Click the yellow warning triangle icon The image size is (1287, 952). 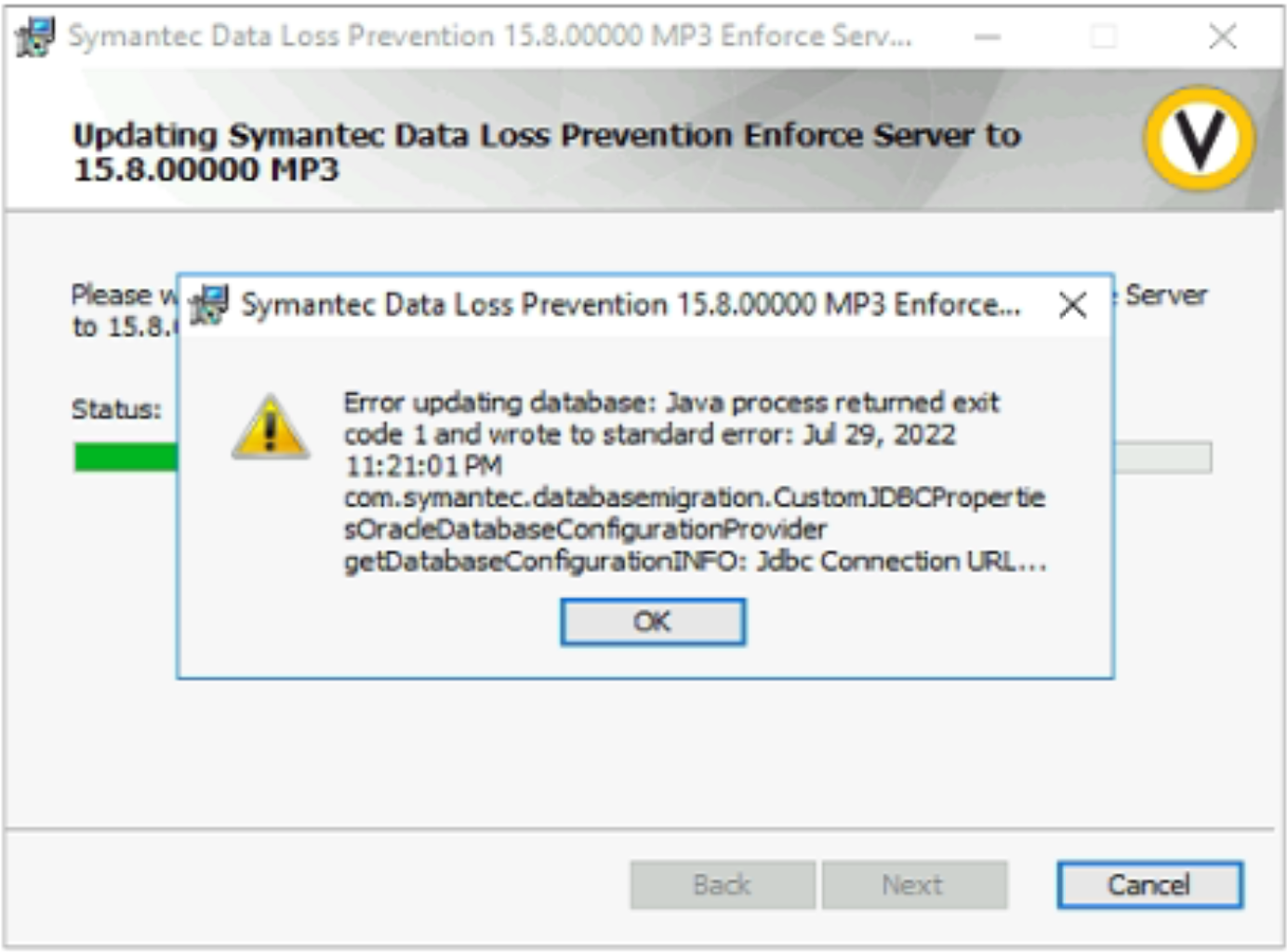[270, 429]
